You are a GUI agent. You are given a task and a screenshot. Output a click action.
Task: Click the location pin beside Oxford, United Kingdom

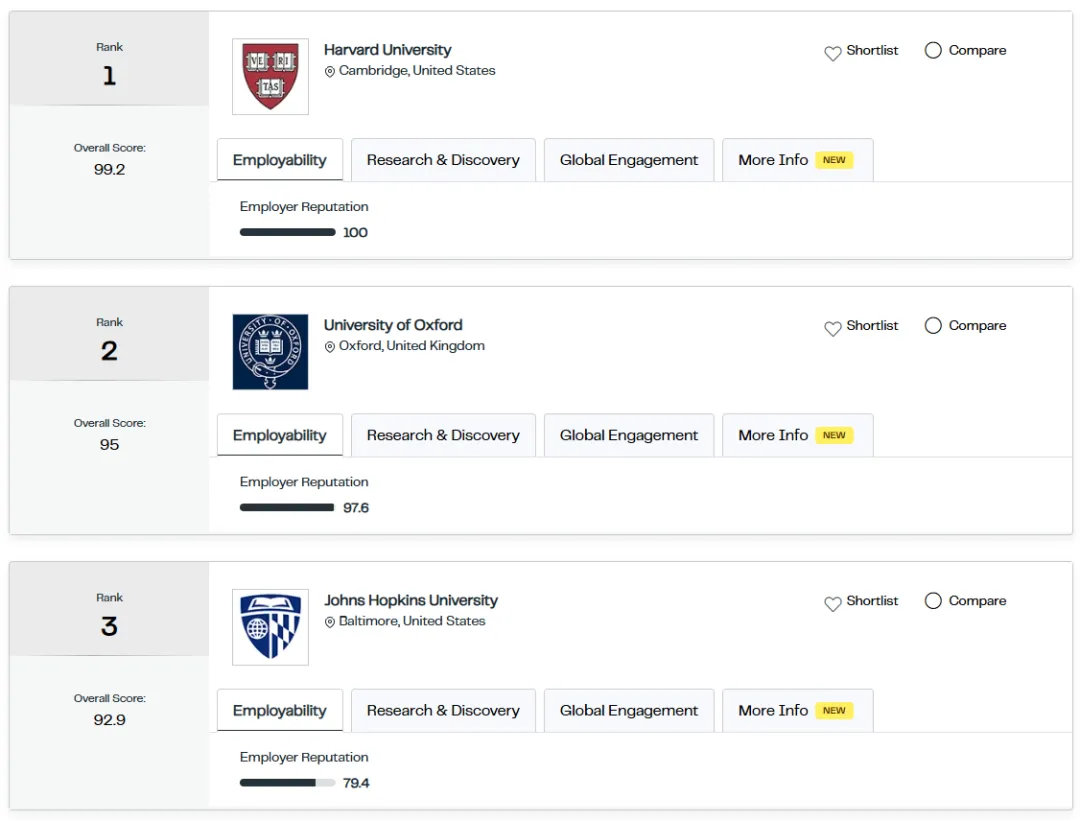coord(330,347)
